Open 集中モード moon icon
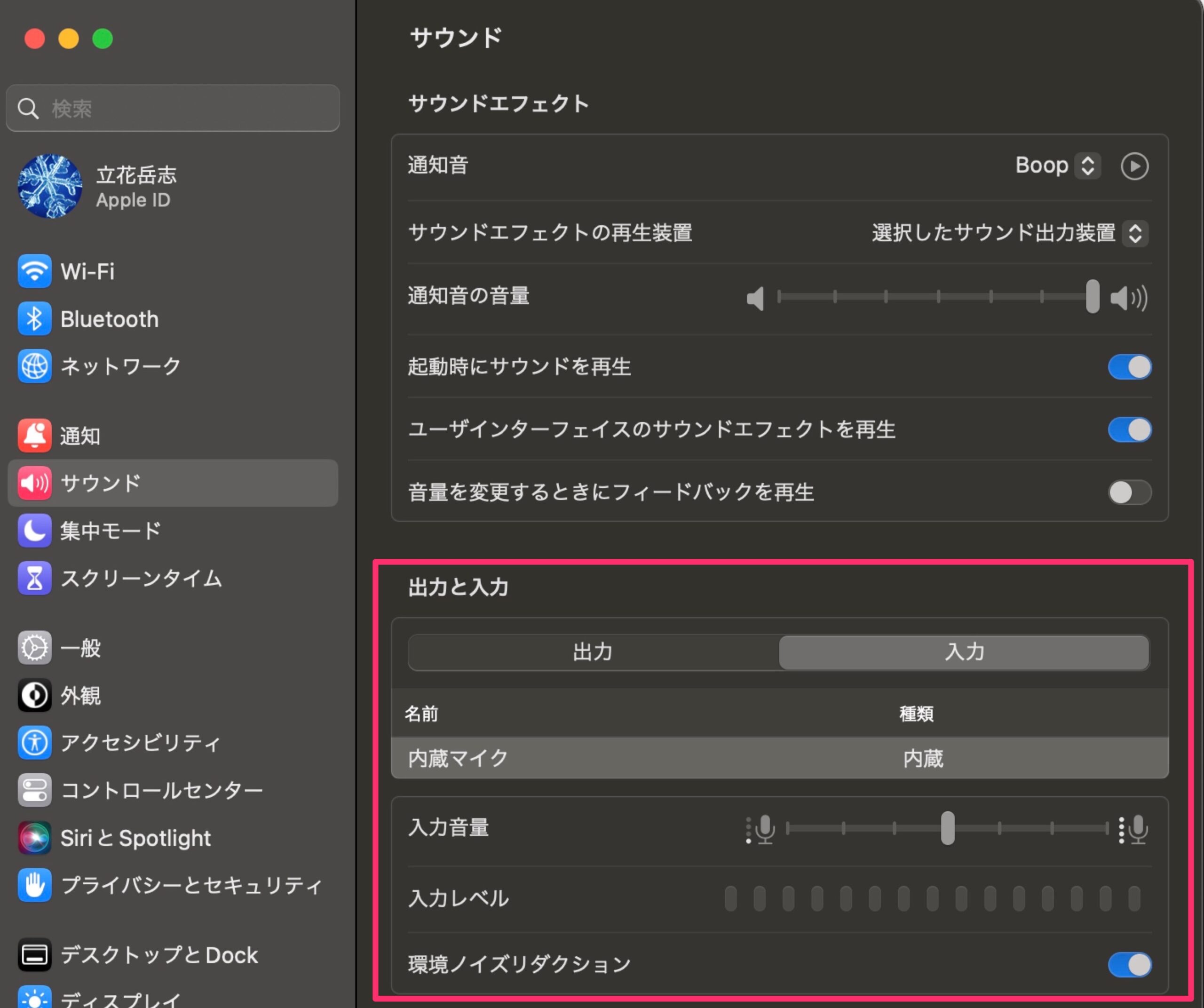Screen dimensions: 1204x1008 34,531
